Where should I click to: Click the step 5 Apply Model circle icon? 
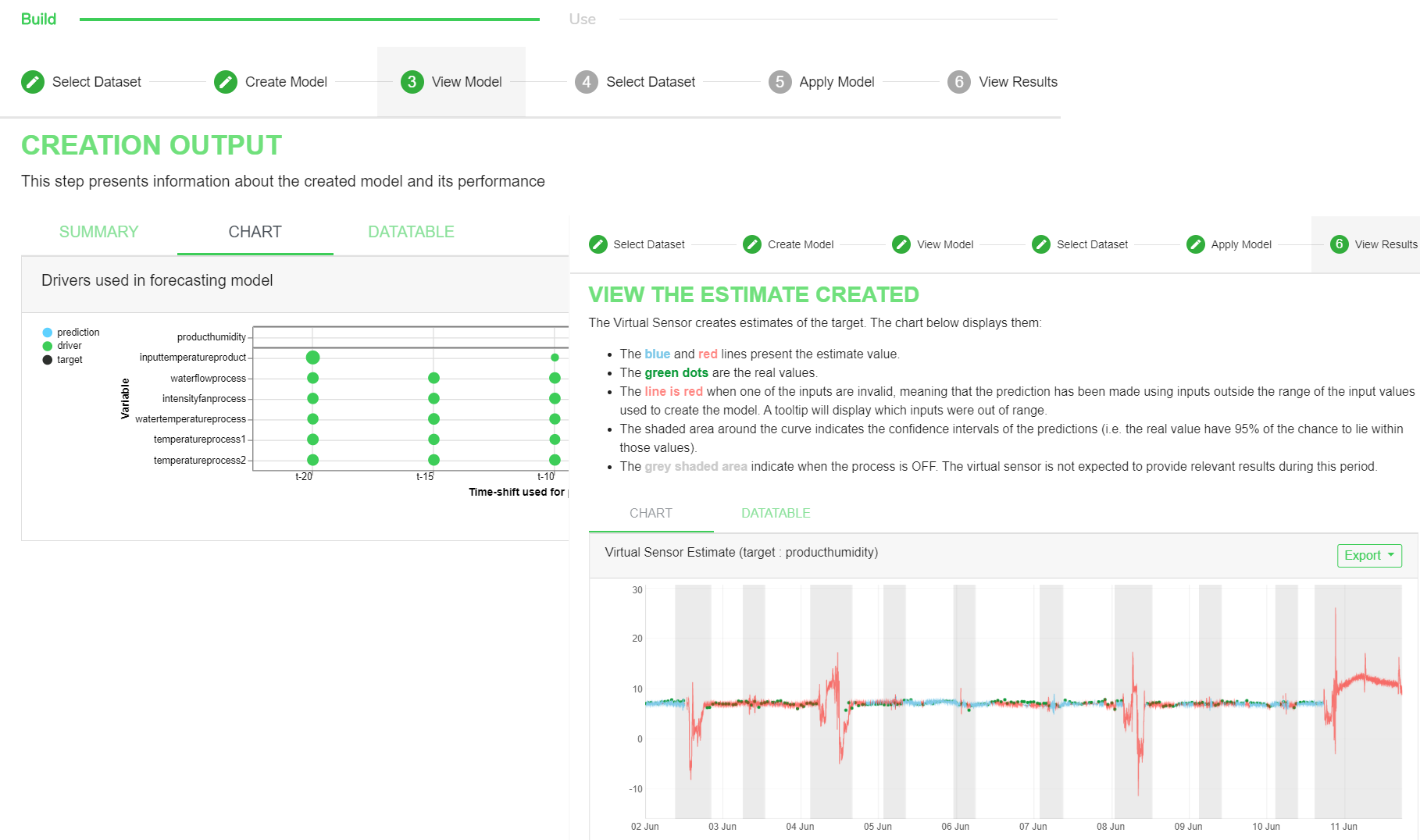point(780,82)
